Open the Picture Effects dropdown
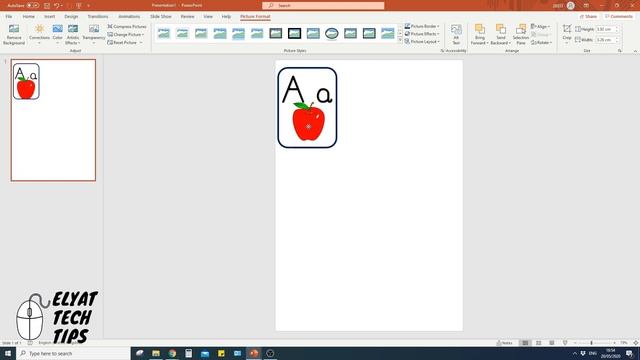 (x=422, y=34)
